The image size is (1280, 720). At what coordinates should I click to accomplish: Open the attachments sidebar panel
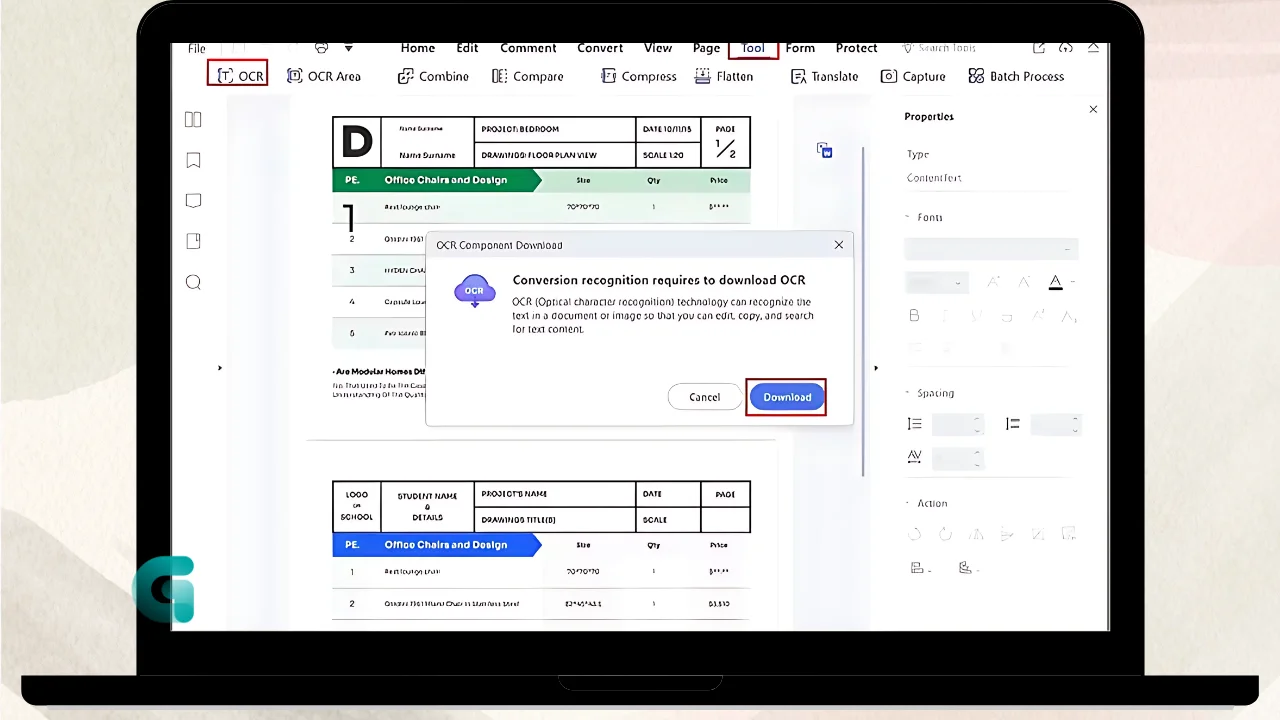(193, 241)
